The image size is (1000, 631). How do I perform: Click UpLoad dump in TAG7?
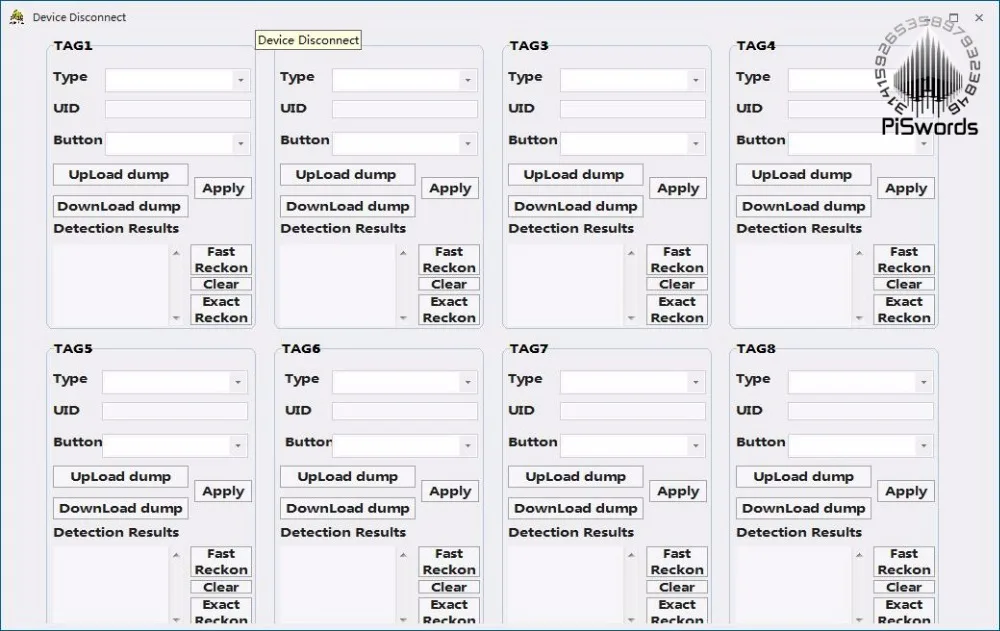tap(575, 477)
